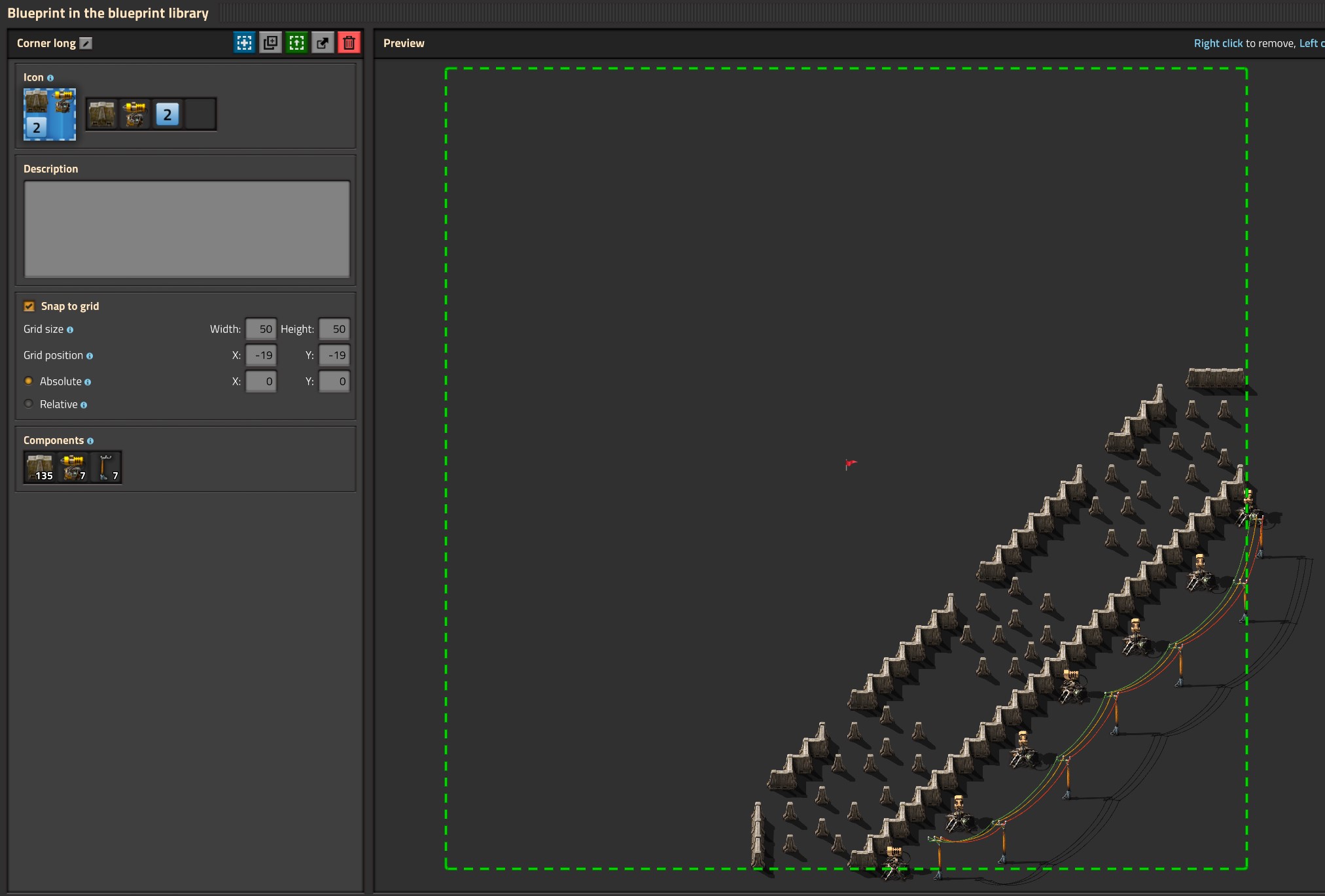Edit the Grid position Y field

click(334, 355)
